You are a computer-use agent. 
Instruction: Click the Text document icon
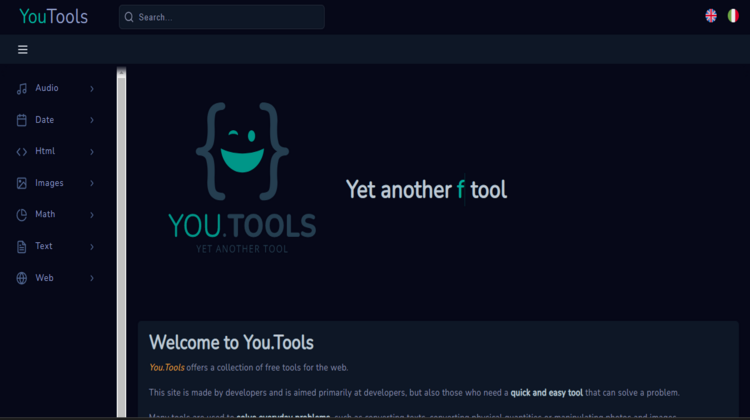tap(22, 246)
